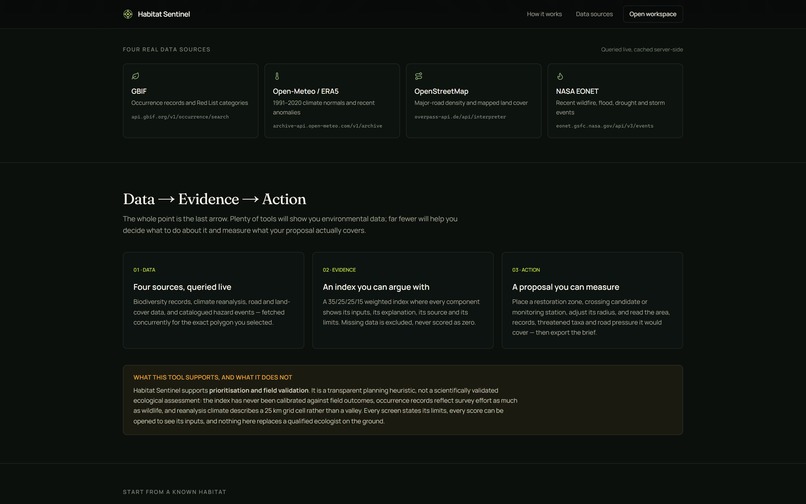Click the eonet.gsfc.nasa.gov events URL text
The width and height of the screenshot is (806, 504).
click(x=604, y=126)
